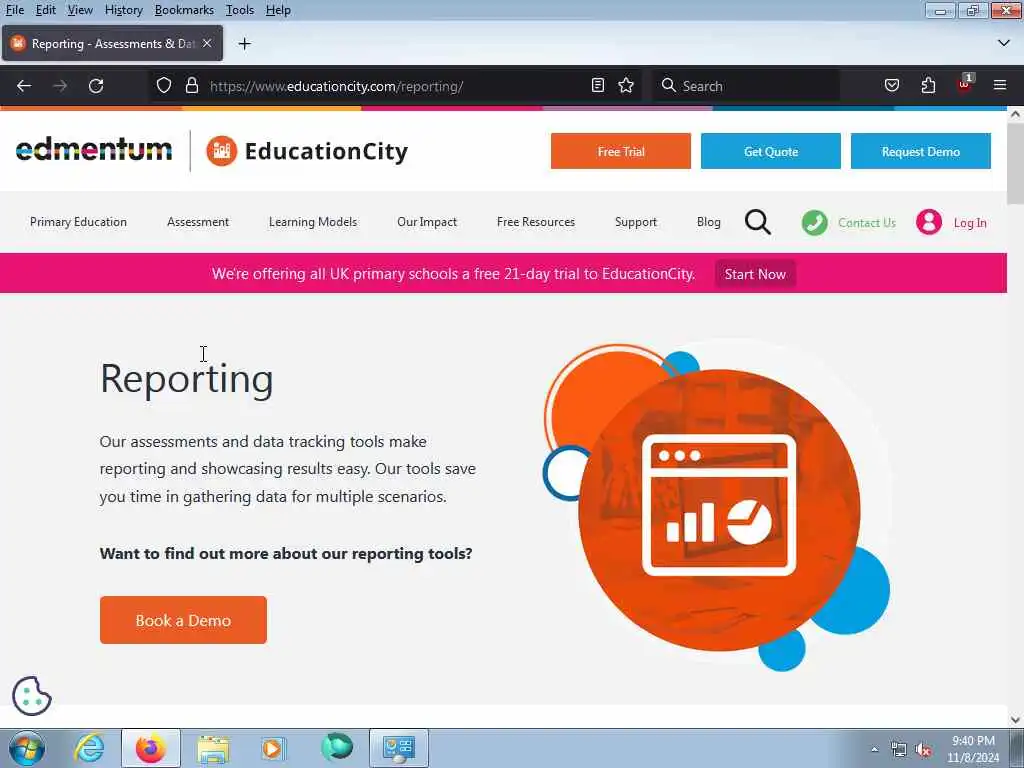The height and width of the screenshot is (768, 1024).
Task: Open the Save to Pocket icon
Action: 891,86
